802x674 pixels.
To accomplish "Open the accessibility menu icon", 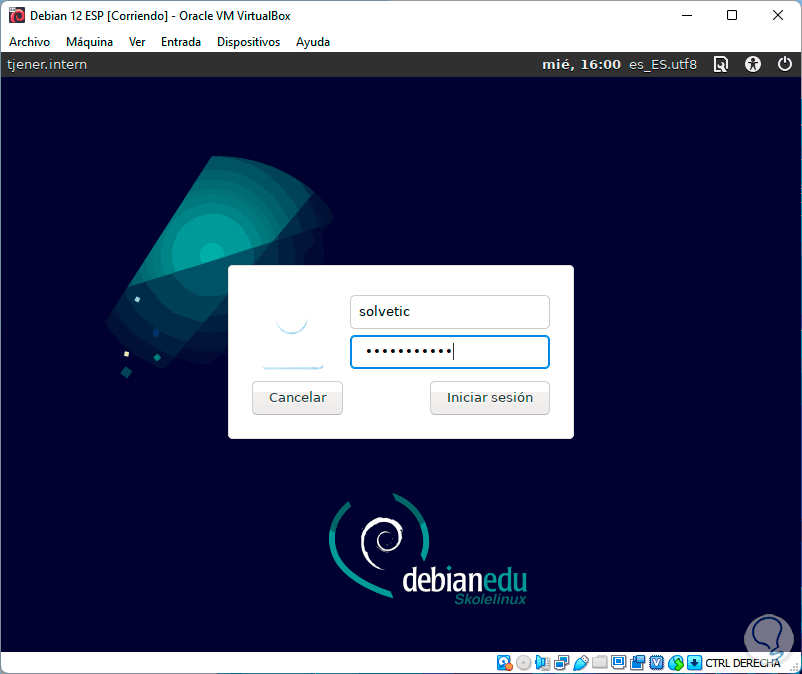I will 753,64.
